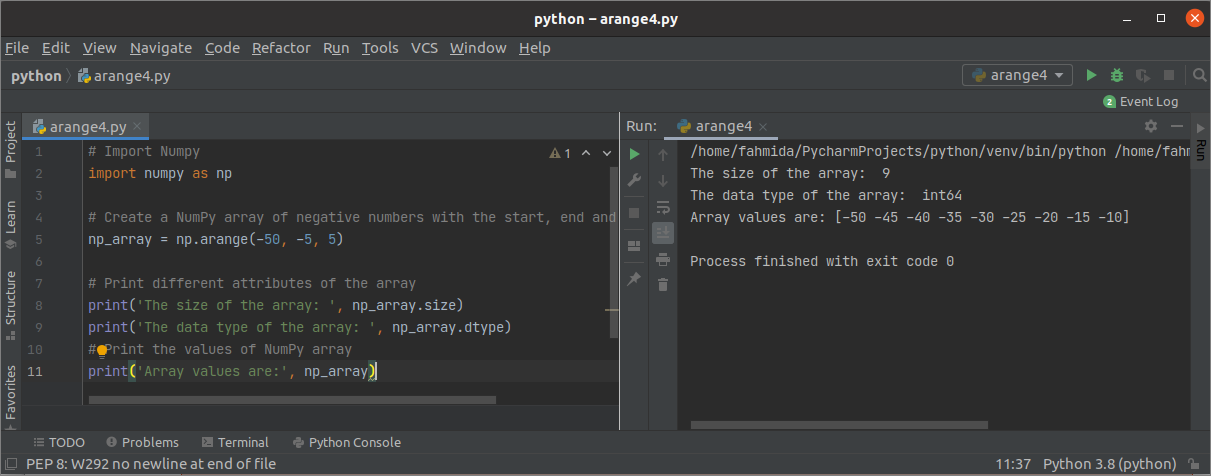Open the Python Console tool window

pyautogui.click(x=346, y=442)
